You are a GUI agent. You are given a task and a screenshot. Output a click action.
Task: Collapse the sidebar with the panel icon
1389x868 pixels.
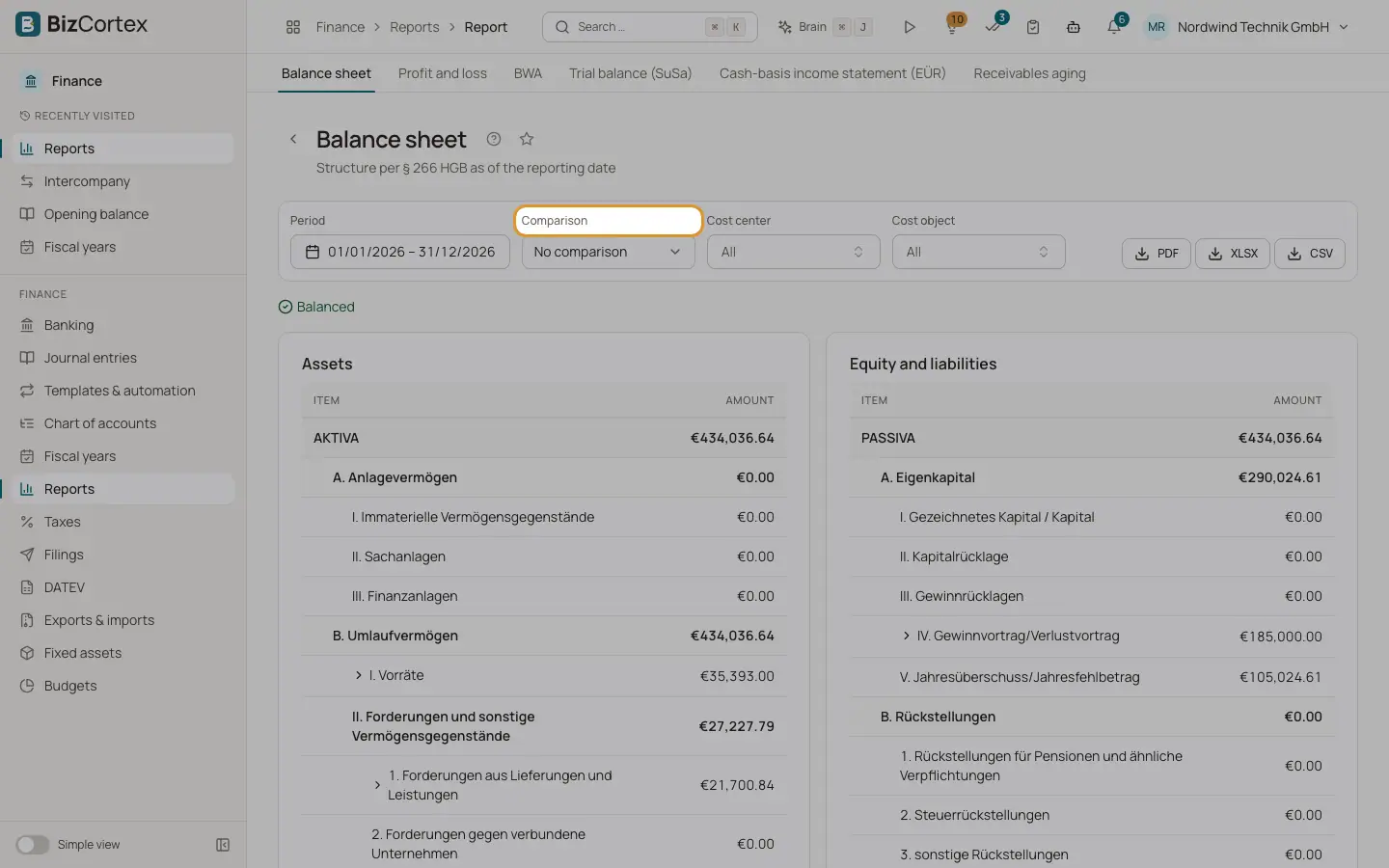coord(223,845)
